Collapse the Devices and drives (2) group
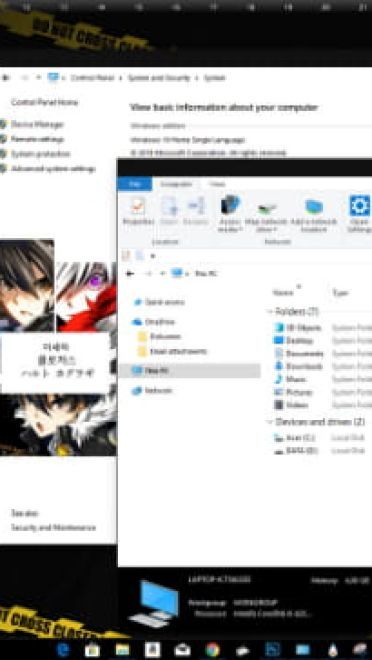 [270, 422]
